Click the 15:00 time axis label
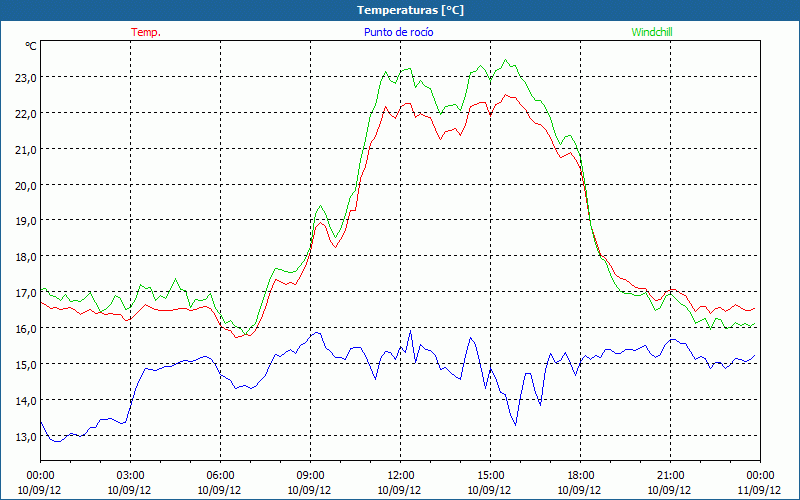The height and width of the screenshot is (500, 800). (490, 476)
